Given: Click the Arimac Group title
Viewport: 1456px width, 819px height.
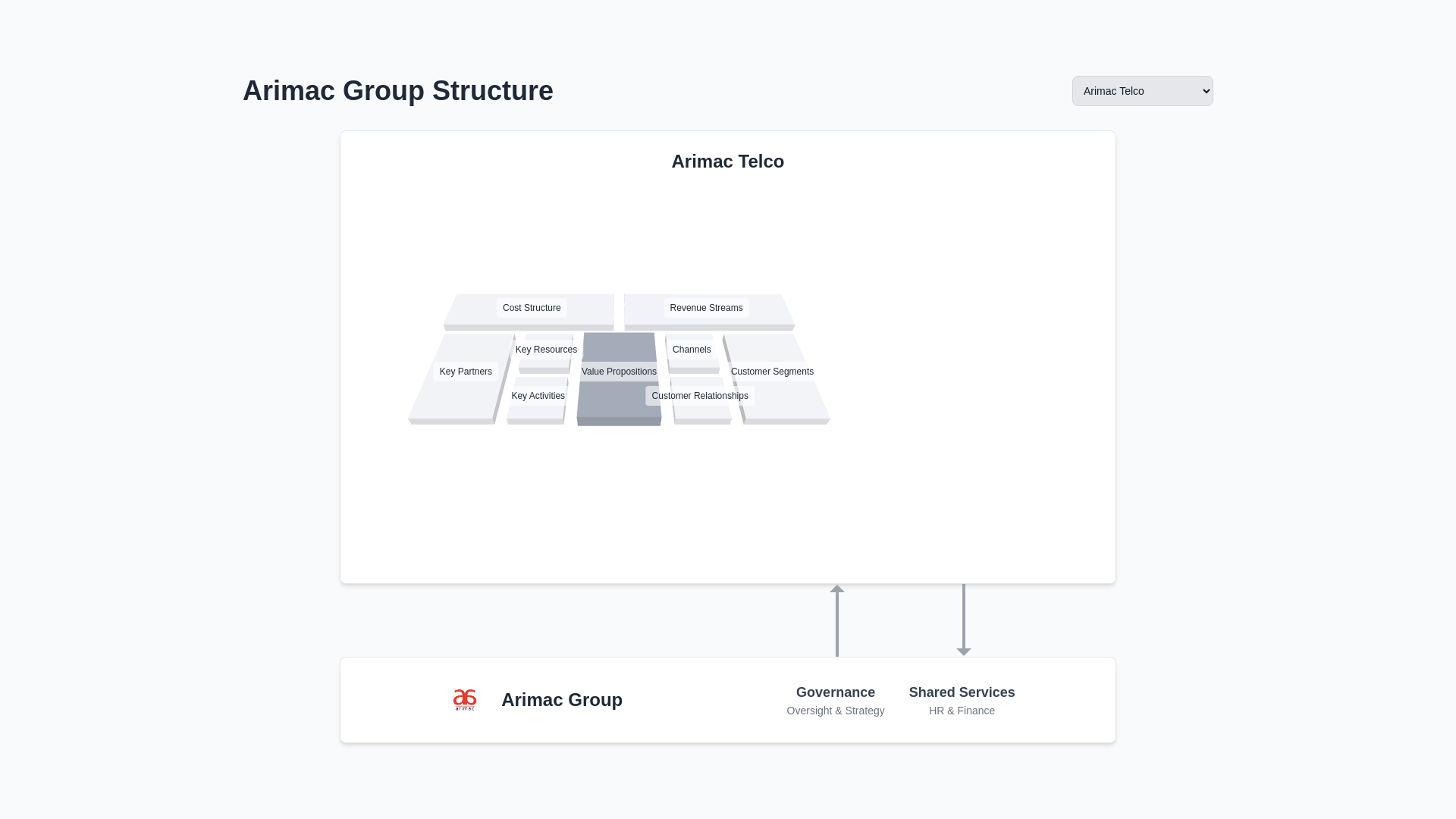Looking at the screenshot, I should coord(562,700).
